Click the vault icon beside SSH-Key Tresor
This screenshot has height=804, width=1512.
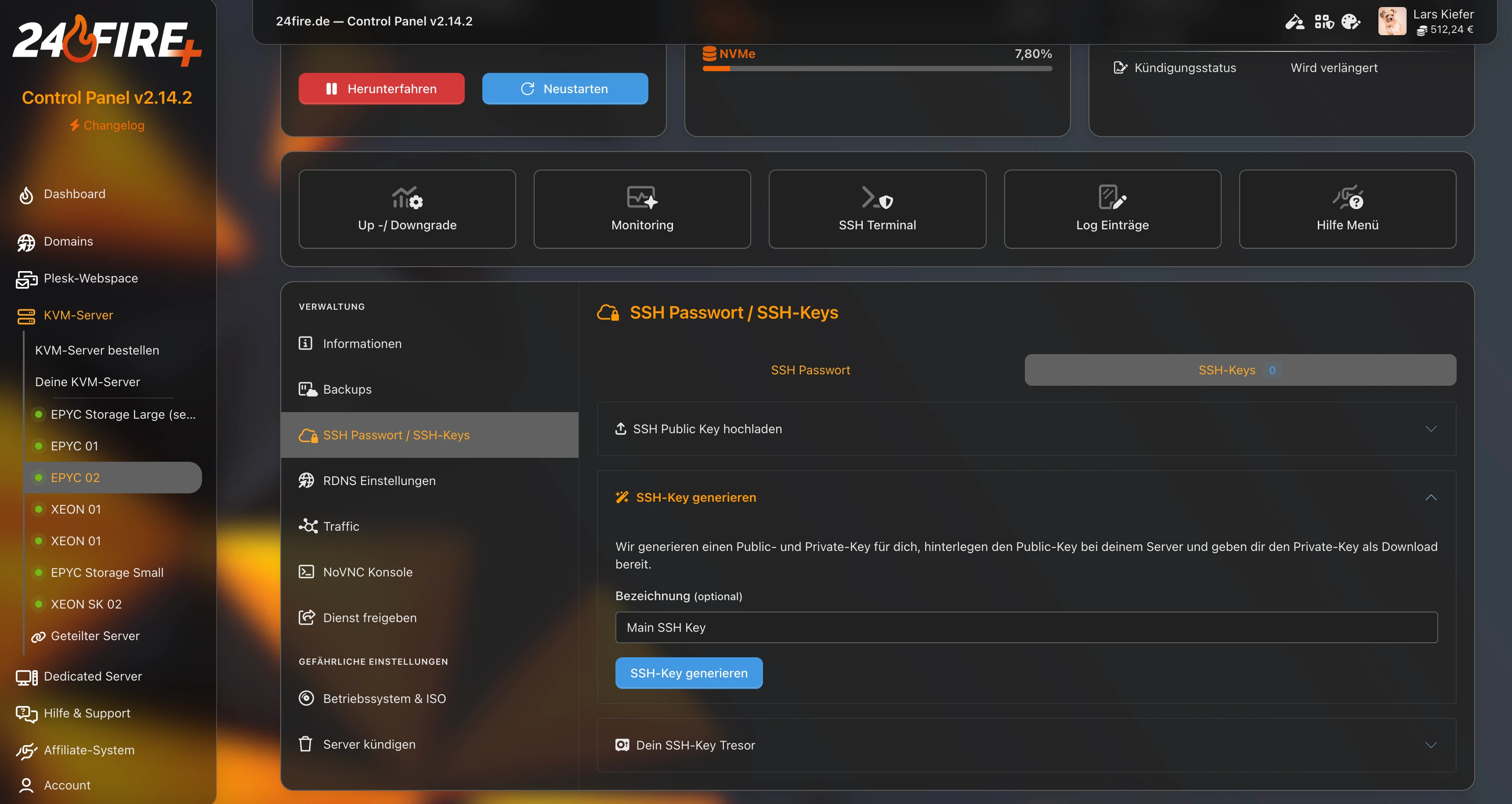click(x=622, y=746)
